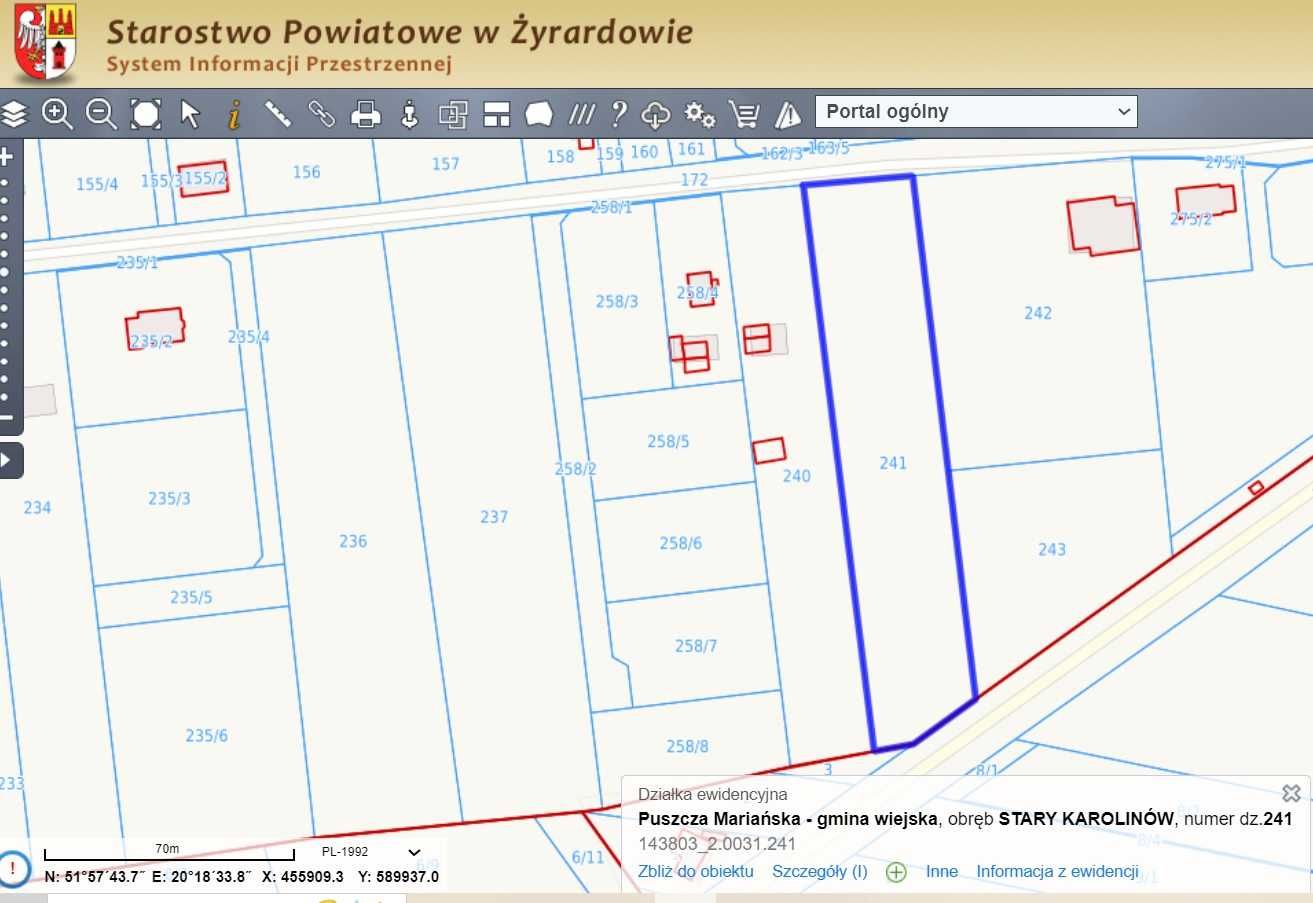
Task: Click parcel 235/5 label
Action: 191,597
